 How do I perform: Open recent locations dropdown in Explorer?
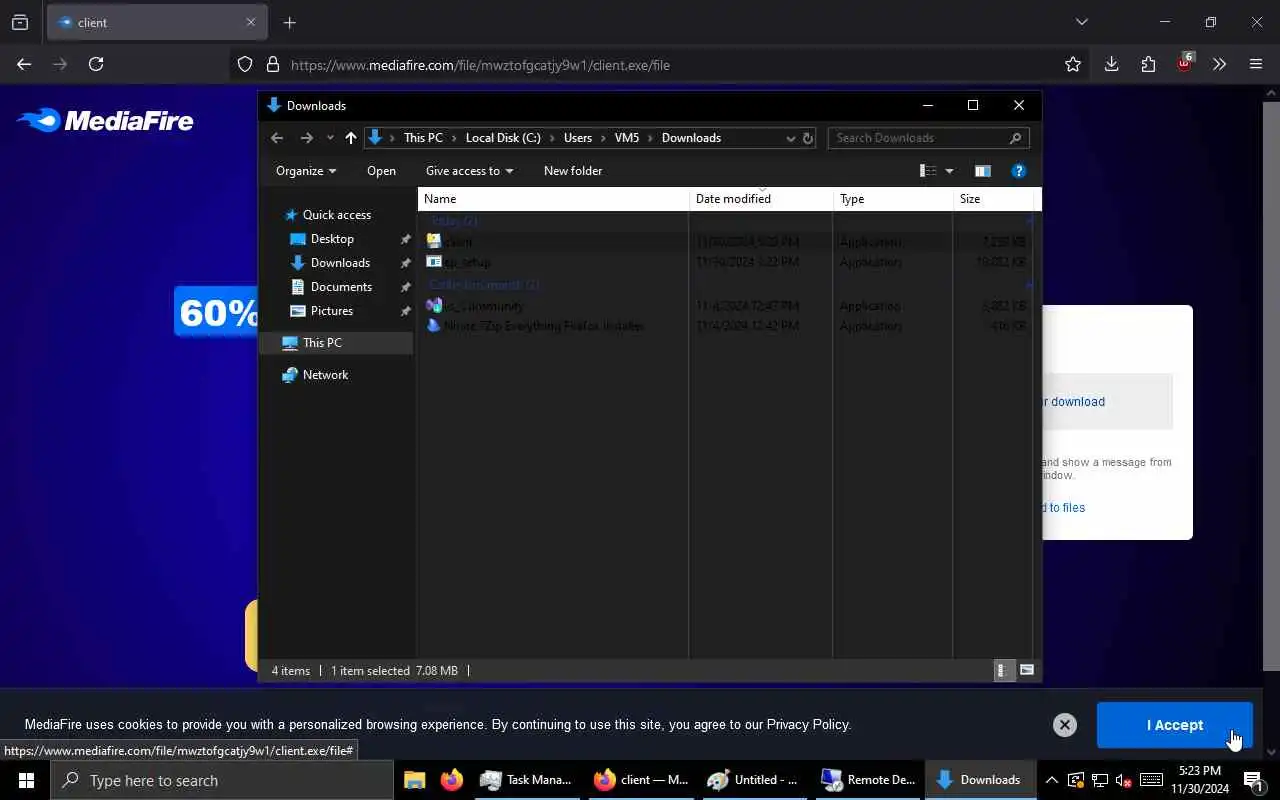tap(330, 138)
